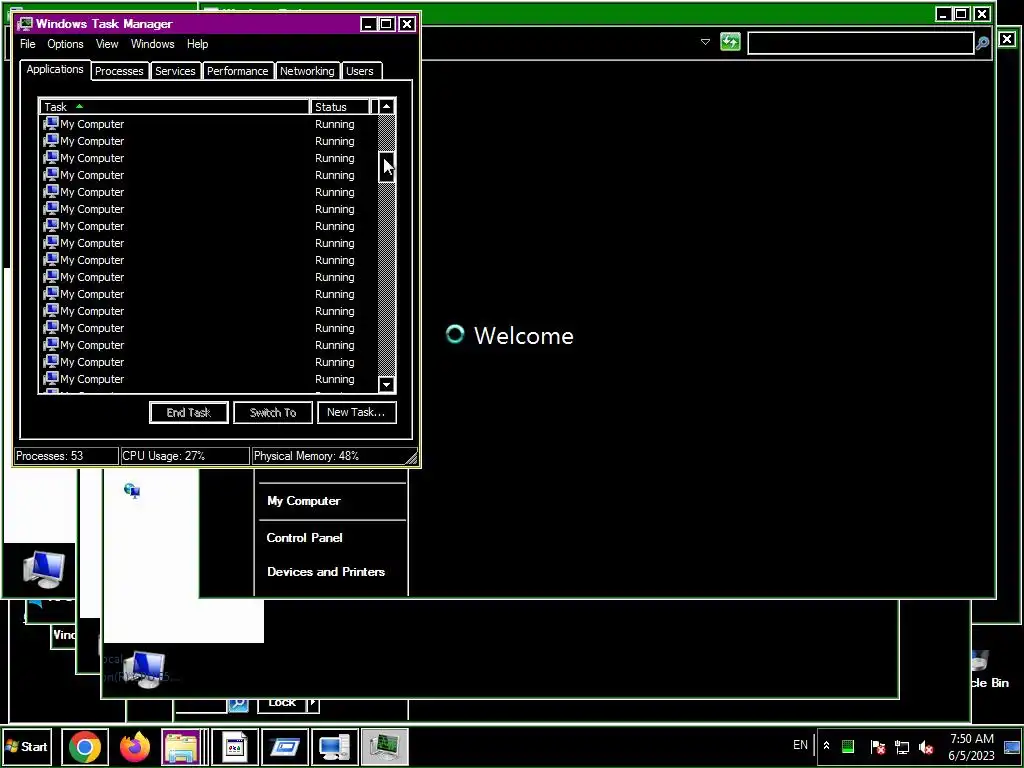
Task: Click the green refresh icon in background window
Action: [730, 42]
